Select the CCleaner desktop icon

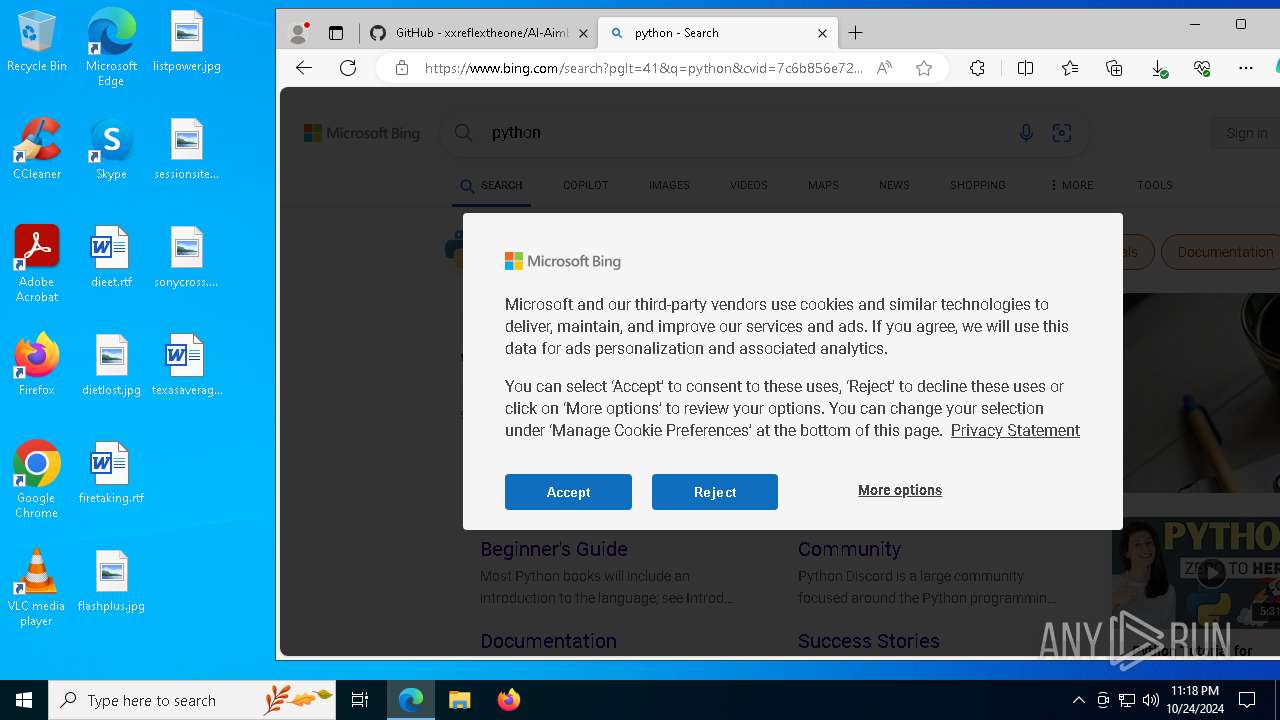pos(37,149)
